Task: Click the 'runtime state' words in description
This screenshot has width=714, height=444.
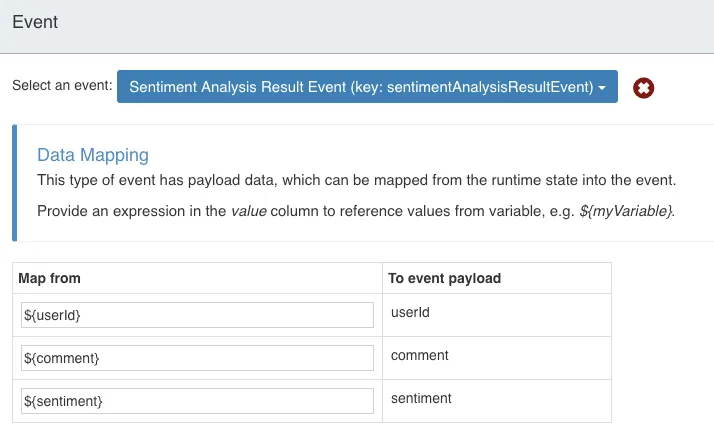Action: 534,180
